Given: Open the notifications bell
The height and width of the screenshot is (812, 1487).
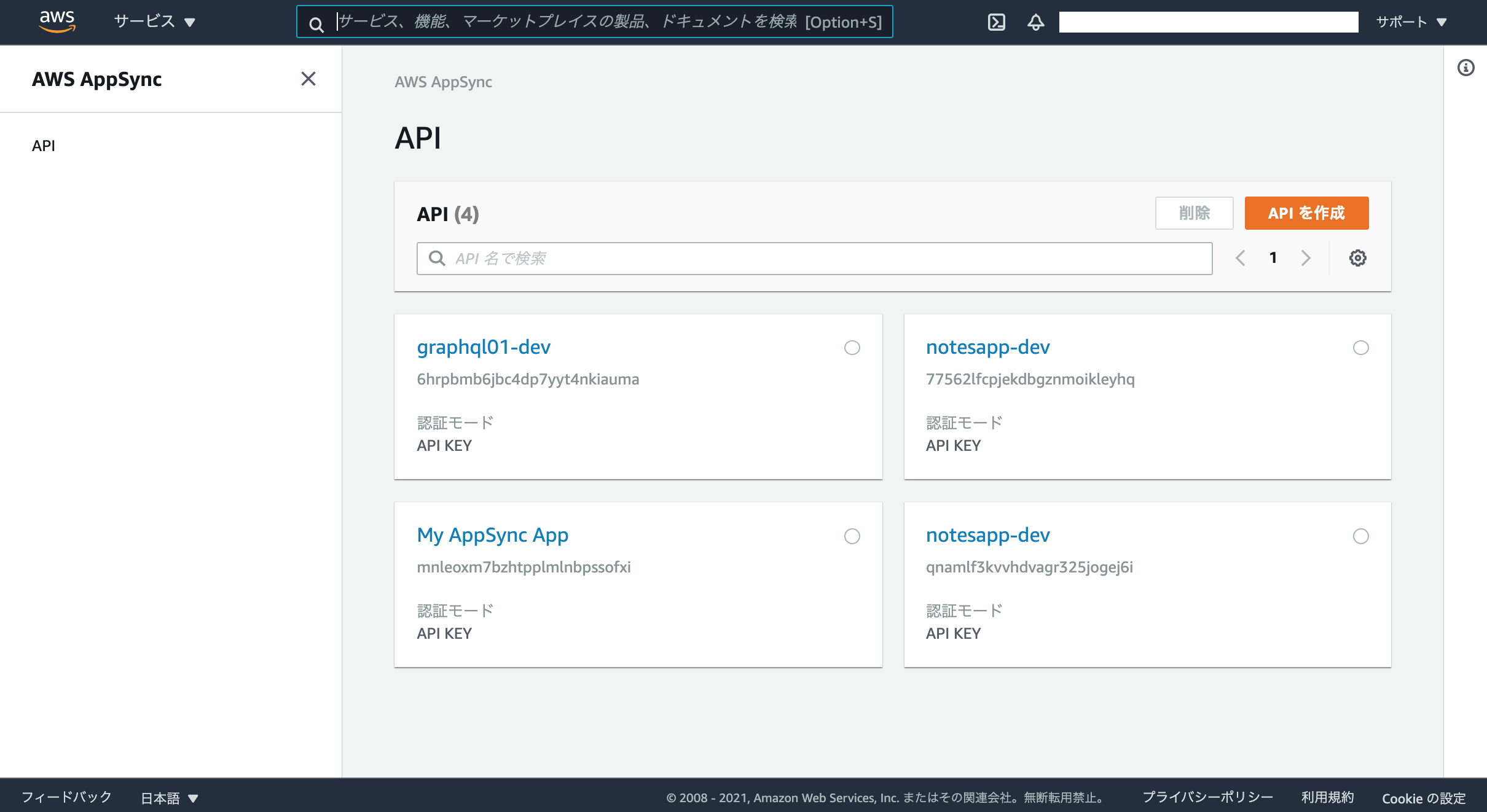Looking at the screenshot, I should (1035, 22).
